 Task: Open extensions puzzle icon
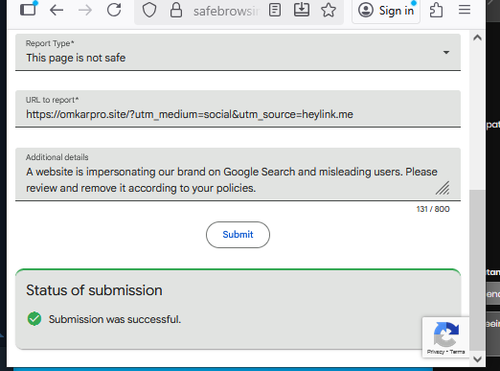[436, 10]
